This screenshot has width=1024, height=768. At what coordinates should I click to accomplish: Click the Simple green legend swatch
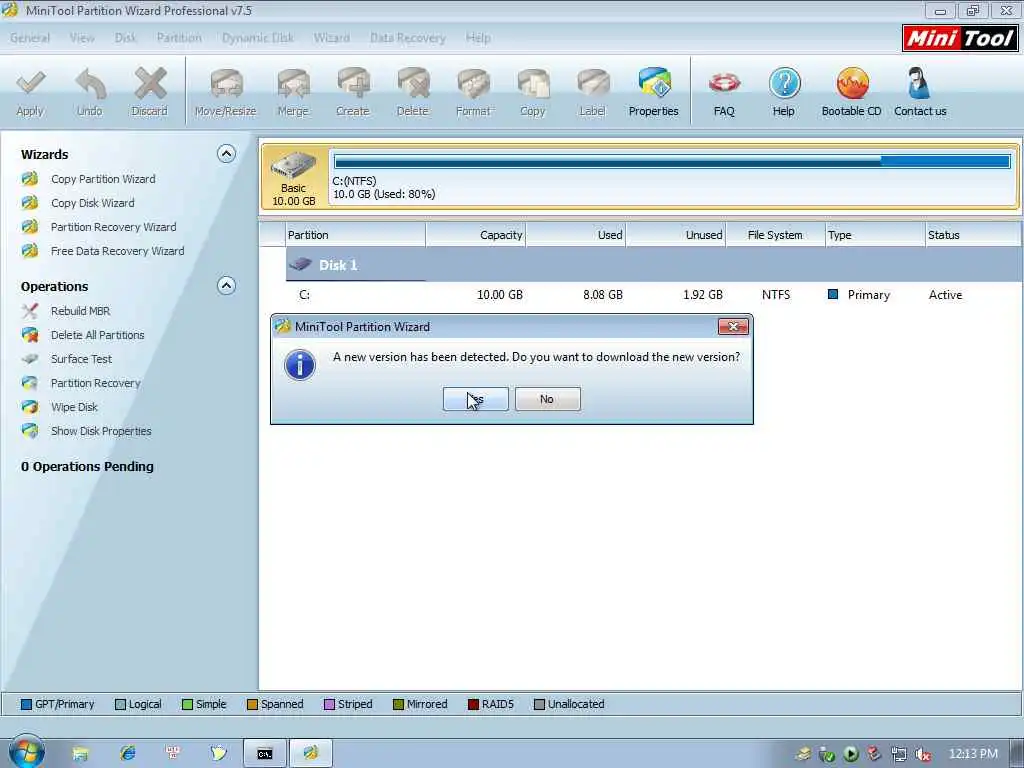point(187,705)
